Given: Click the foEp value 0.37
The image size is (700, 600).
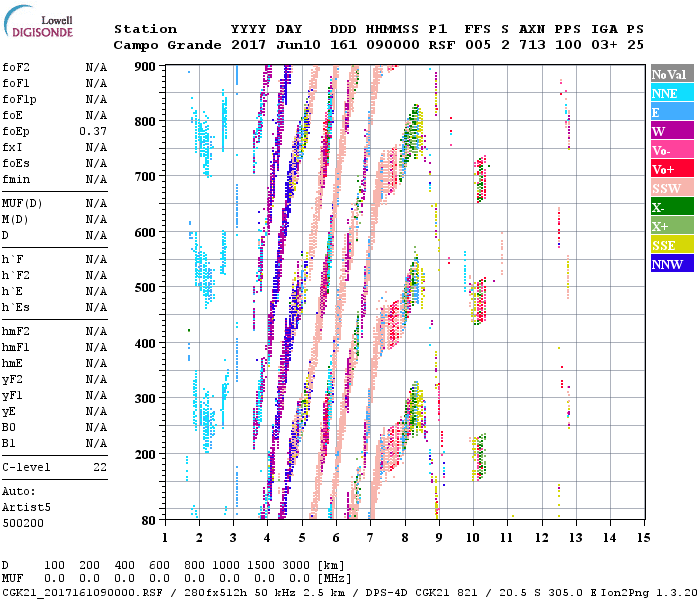Looking at the screenshot, I should [93, 131].
